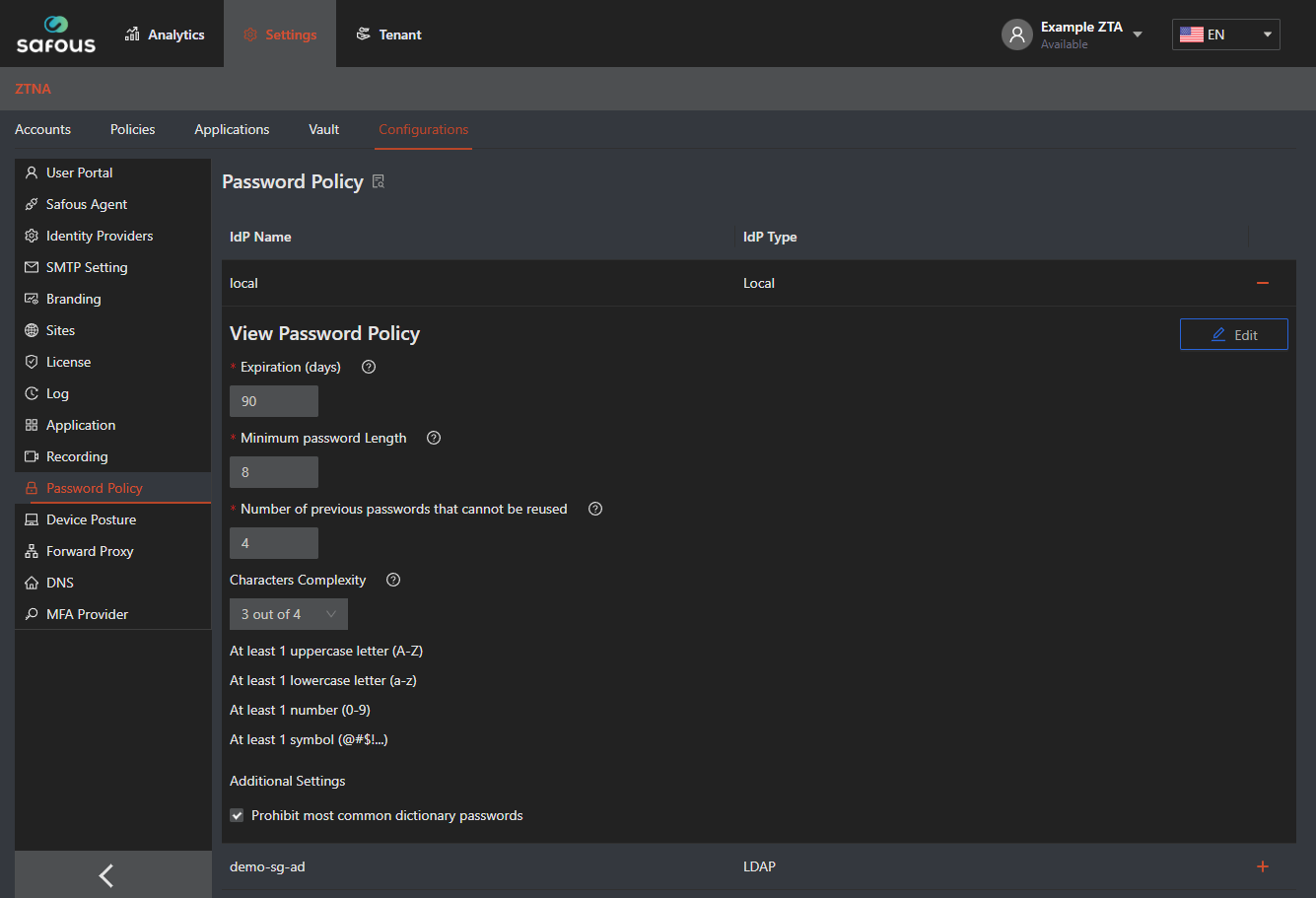The width and height of the screenshot is (1316, 898).
Task: Click the Sites globe icon
Action: click(32, 330)
